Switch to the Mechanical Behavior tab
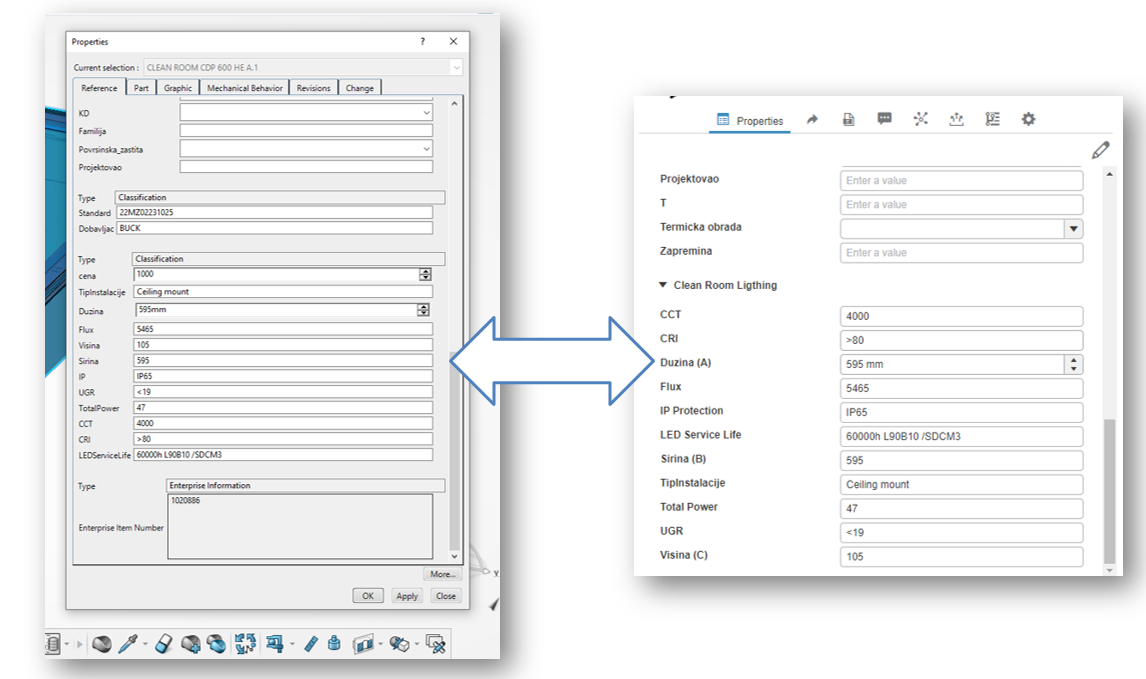Image resolution: width=1146 pixels, height=679 pixels. [244, 88]
